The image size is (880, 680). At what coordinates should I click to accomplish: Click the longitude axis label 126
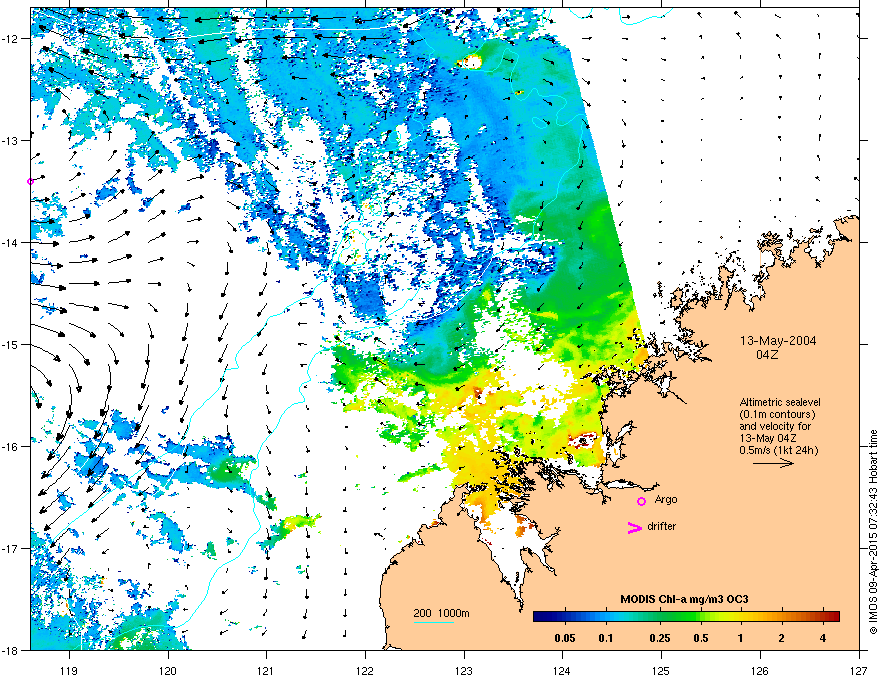point(760,670)
